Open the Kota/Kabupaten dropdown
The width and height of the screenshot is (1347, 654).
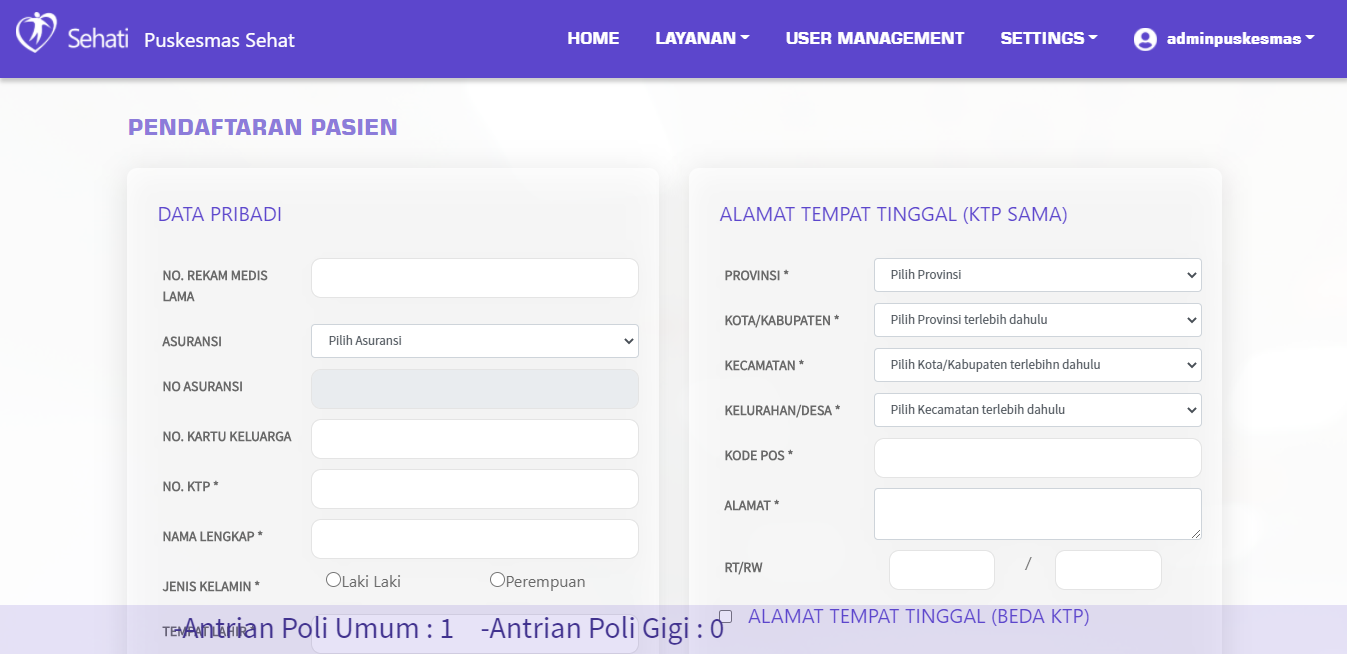[1037, 320]
